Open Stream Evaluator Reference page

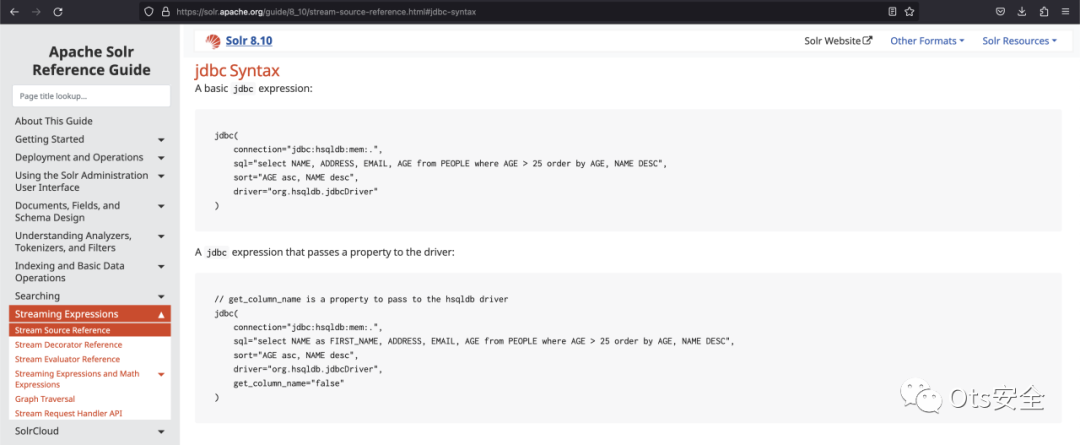tap(67, 359)
